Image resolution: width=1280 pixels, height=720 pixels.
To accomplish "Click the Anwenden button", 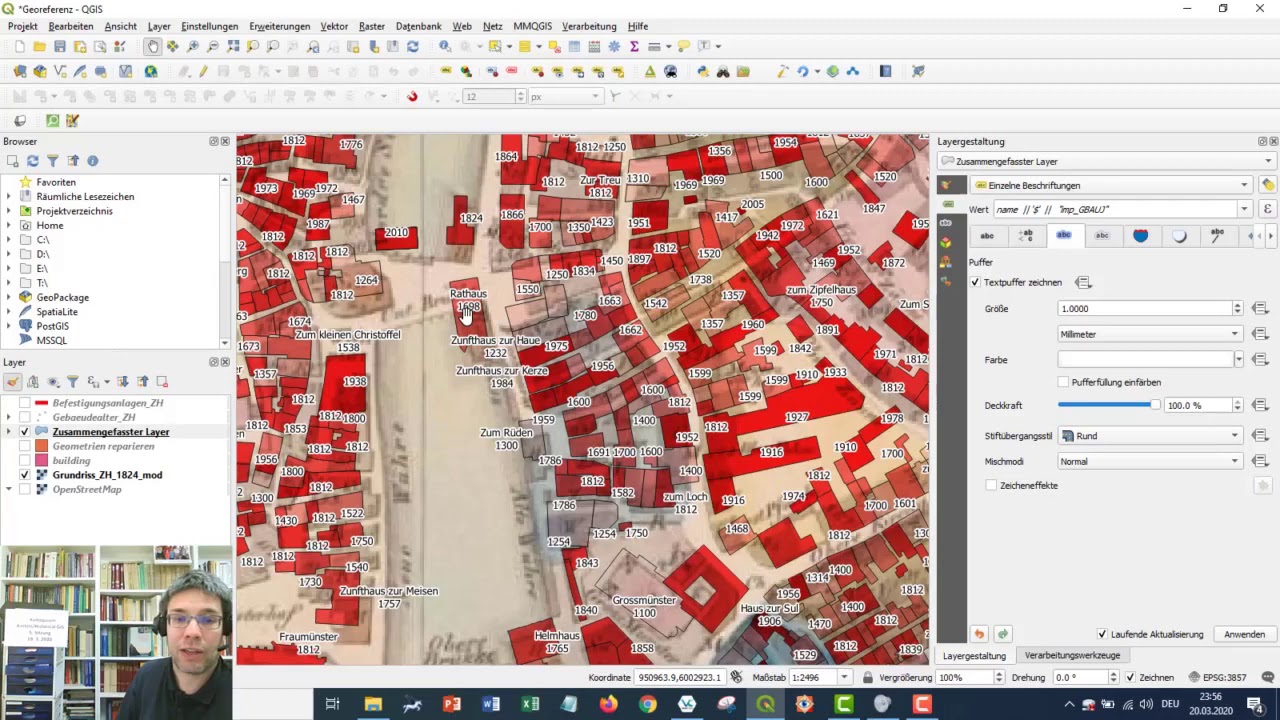I will tap(1244, 634).
